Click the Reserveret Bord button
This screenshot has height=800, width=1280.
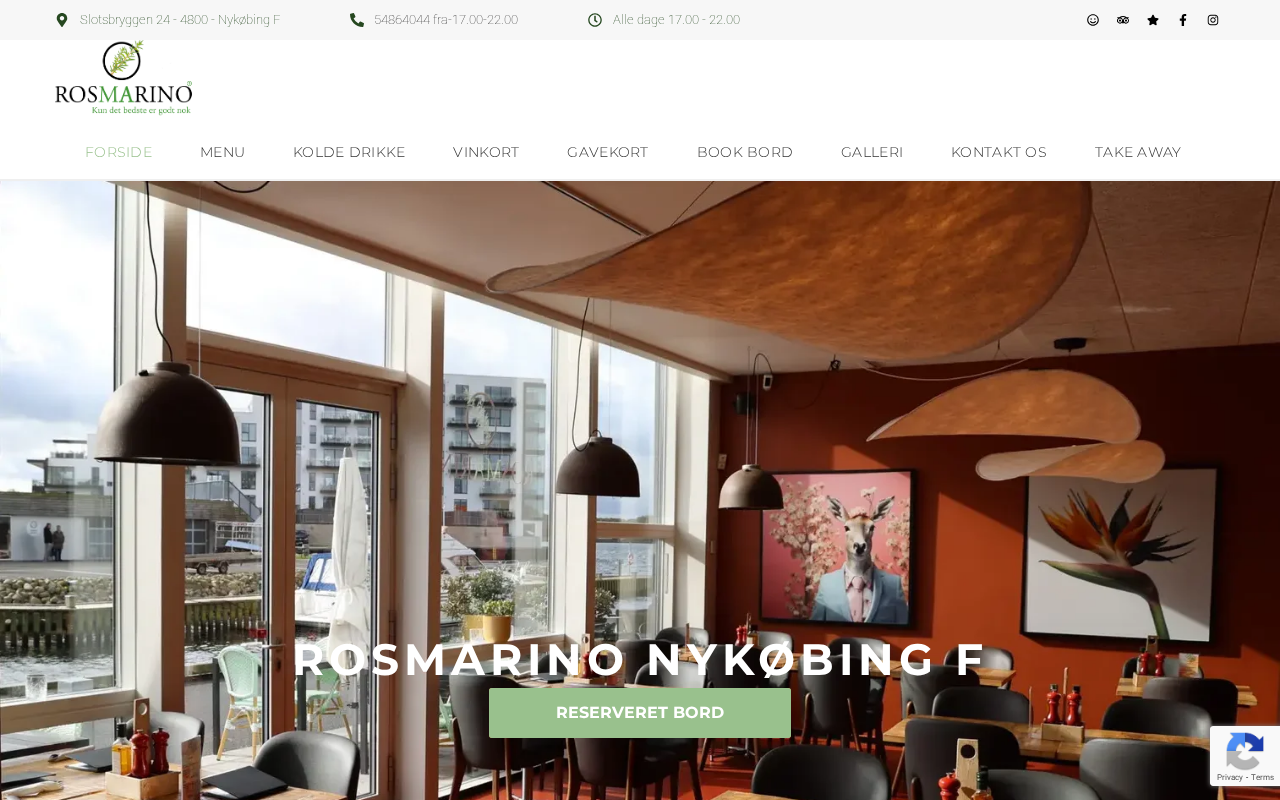pyautogui.click(x=640, y=713)
